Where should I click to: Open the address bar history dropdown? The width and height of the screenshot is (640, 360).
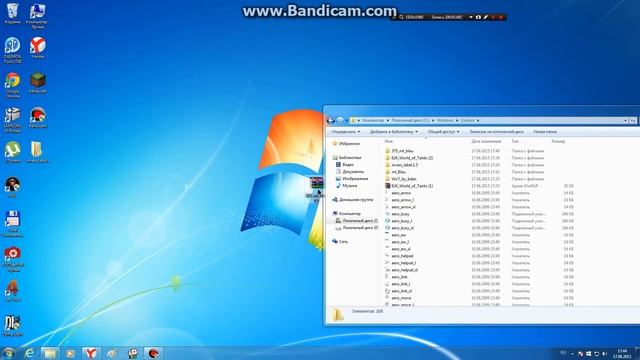pos(625,120)
